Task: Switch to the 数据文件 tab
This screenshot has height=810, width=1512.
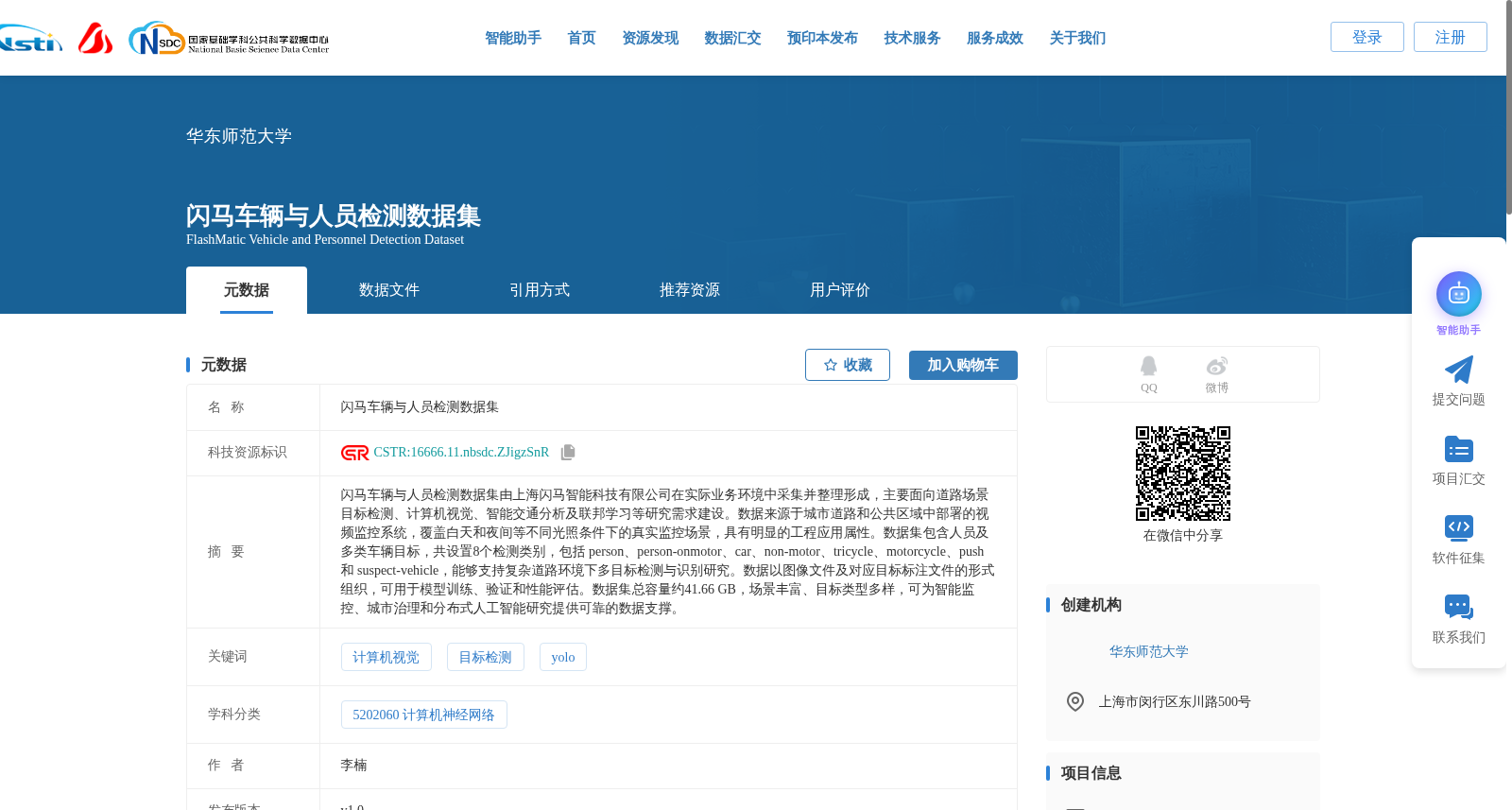Action: (389, 290)
